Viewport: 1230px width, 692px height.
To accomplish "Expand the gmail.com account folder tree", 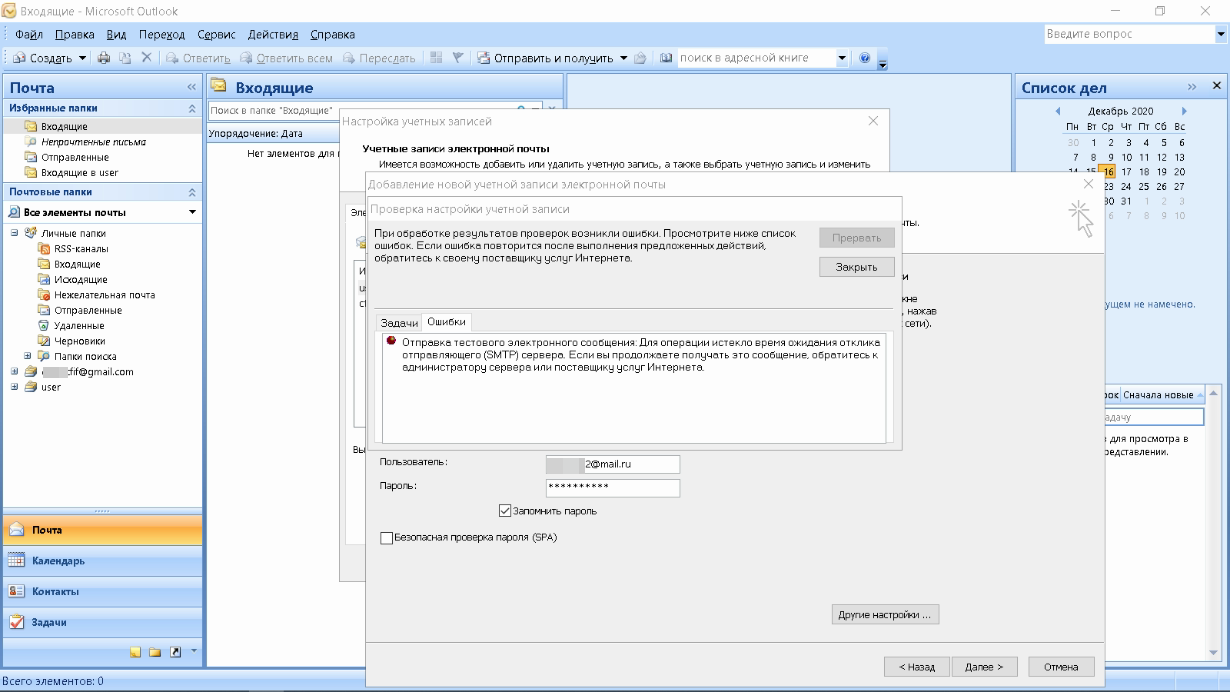I will (15, 372).
